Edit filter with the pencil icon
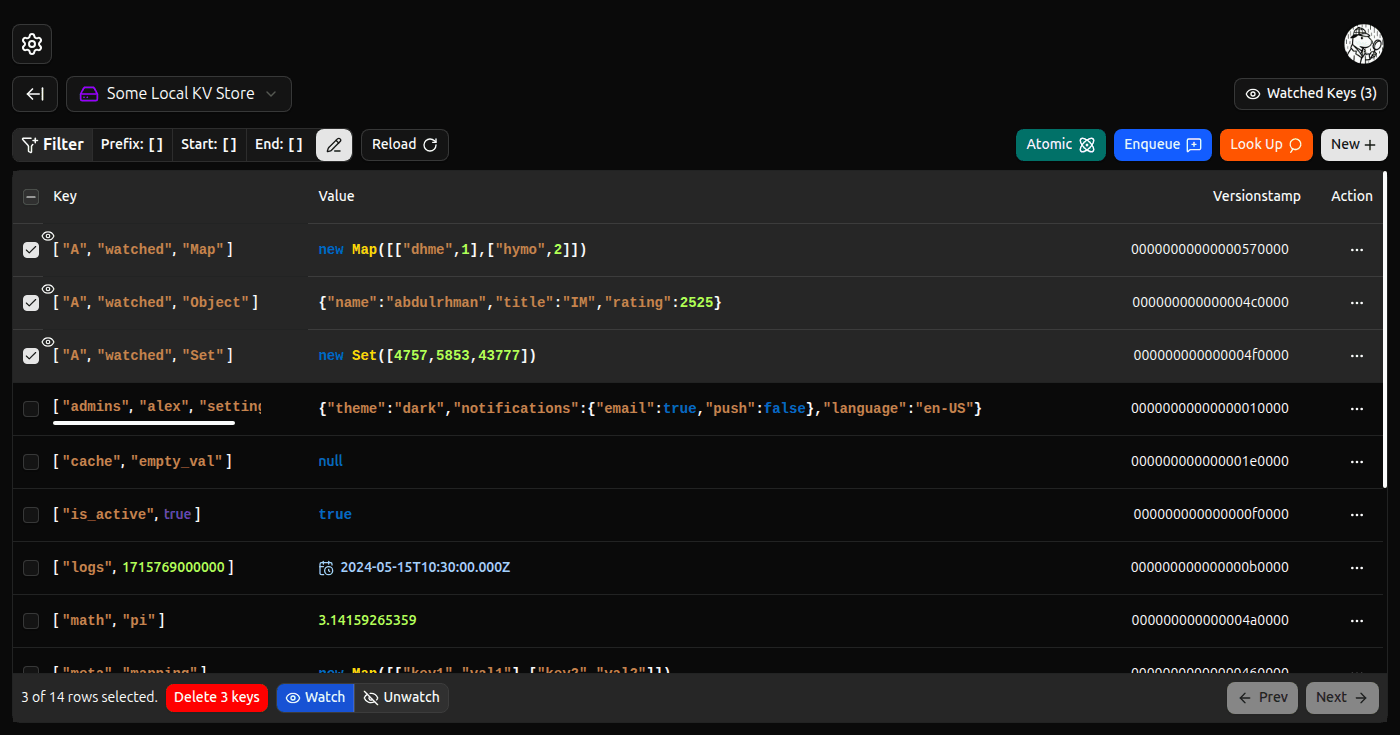 (334, 144)
